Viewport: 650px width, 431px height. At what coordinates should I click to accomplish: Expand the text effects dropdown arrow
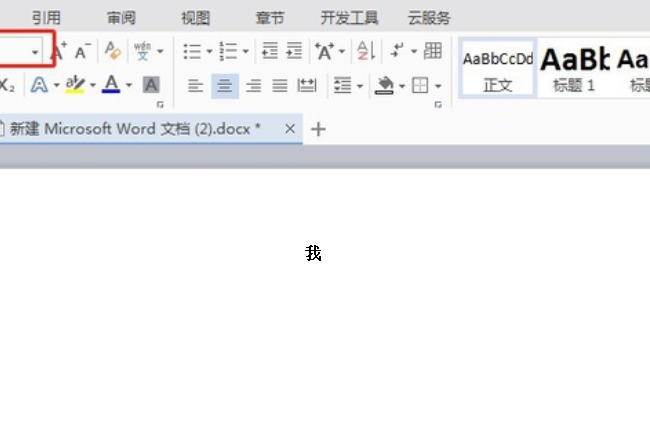pos(56,86)
